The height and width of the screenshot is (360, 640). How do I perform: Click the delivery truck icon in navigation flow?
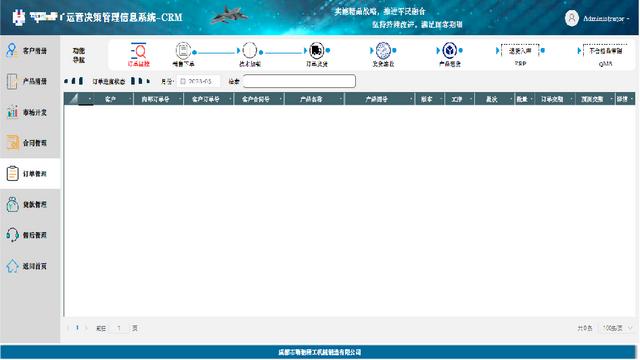(x=316, y=51)
